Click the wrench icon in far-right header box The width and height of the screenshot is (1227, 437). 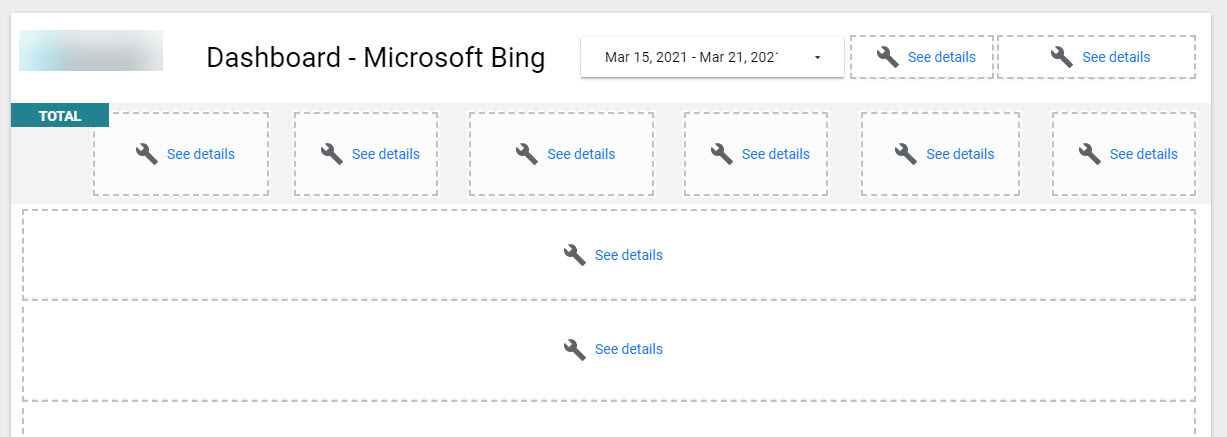click(1062, 57)
